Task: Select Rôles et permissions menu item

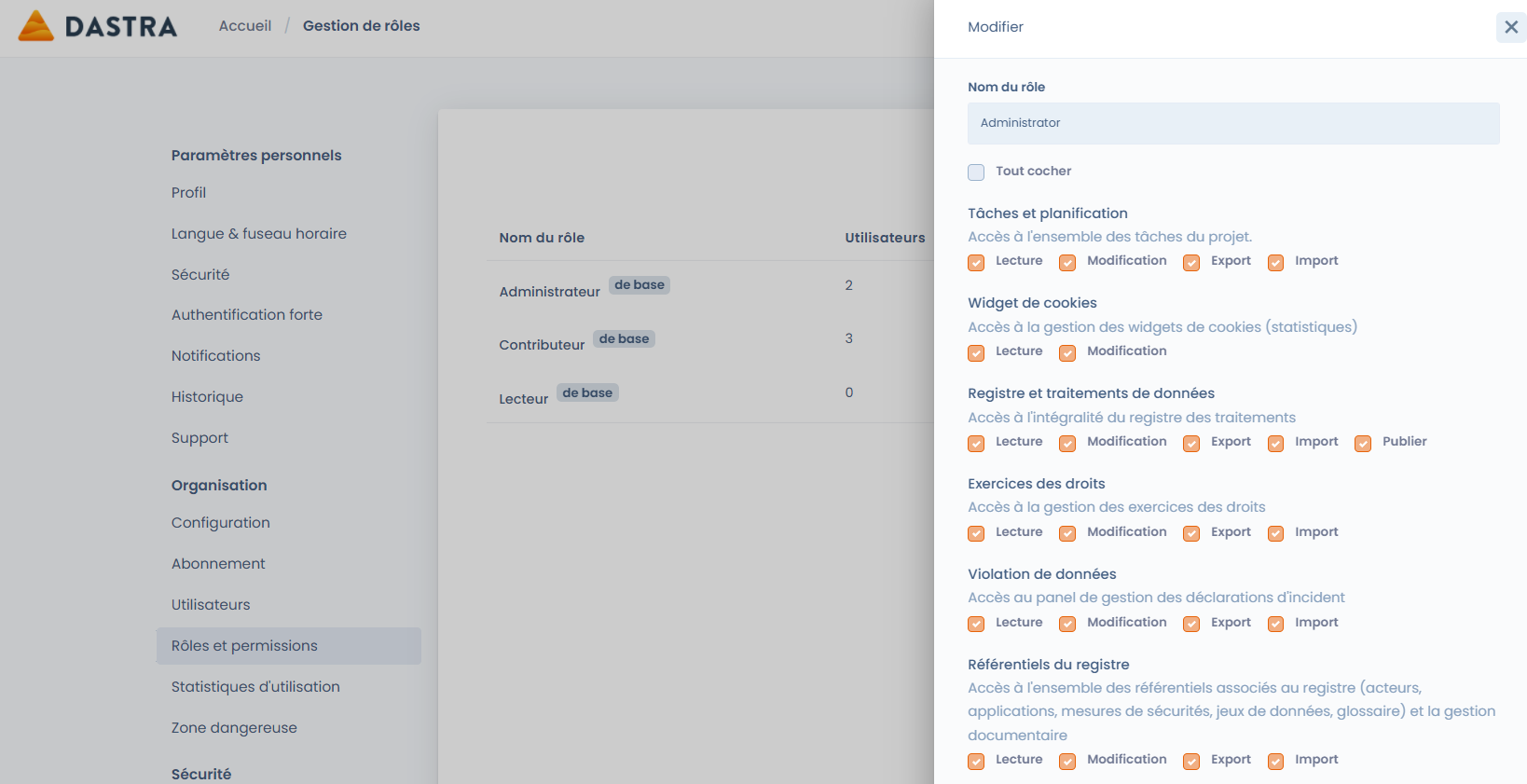Action: pyautogui.click(x=244, y=646)
